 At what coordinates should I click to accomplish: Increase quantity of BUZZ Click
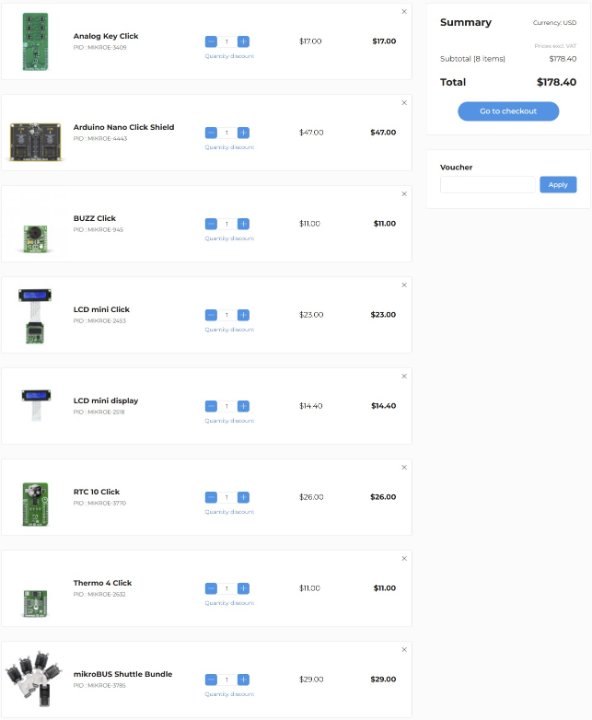pyautogui.click(x=243, y=224)
